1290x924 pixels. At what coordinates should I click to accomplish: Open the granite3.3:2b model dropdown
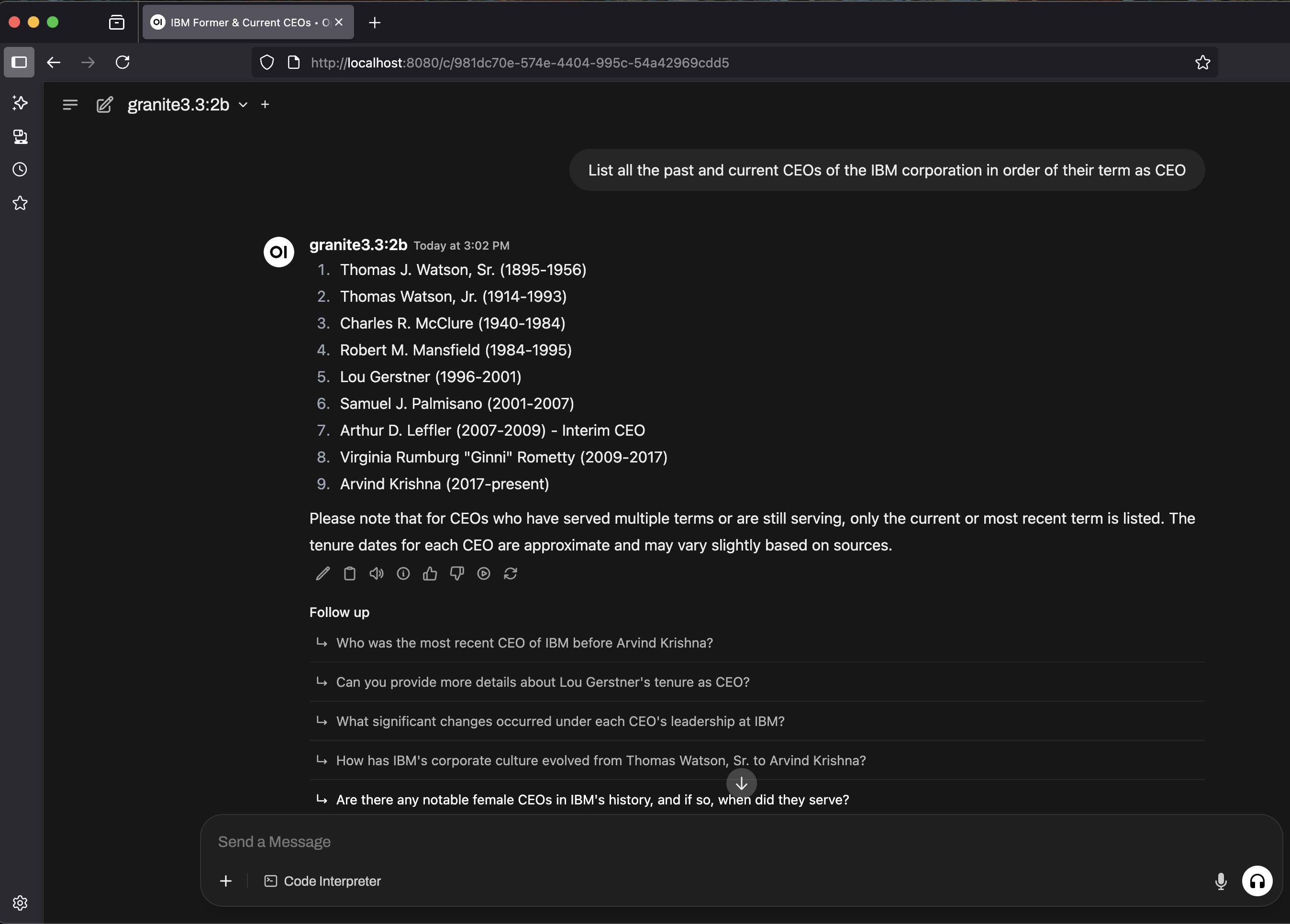(x=188, y=105)
